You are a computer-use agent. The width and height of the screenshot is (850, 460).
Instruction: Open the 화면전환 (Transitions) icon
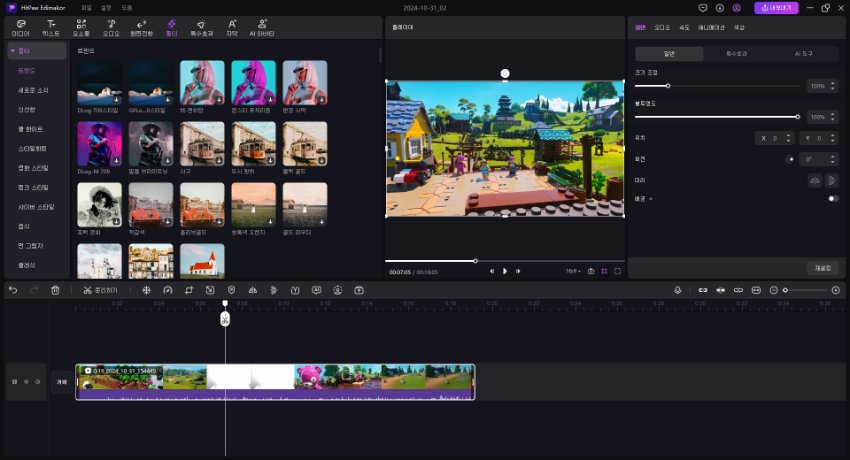pyautogui.click(x=140, y=26)
